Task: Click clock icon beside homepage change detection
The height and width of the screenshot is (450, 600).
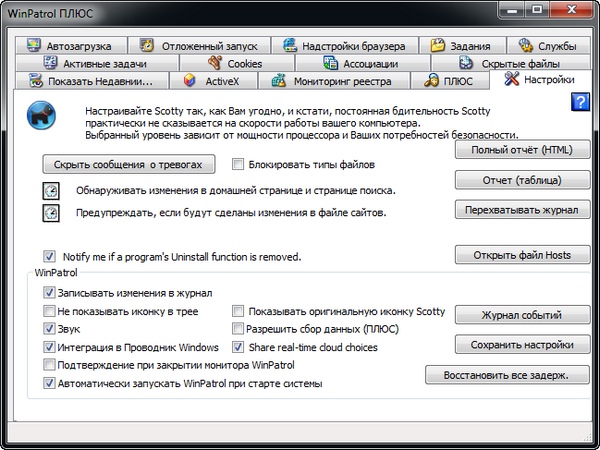Action: [x=51, y=190]
